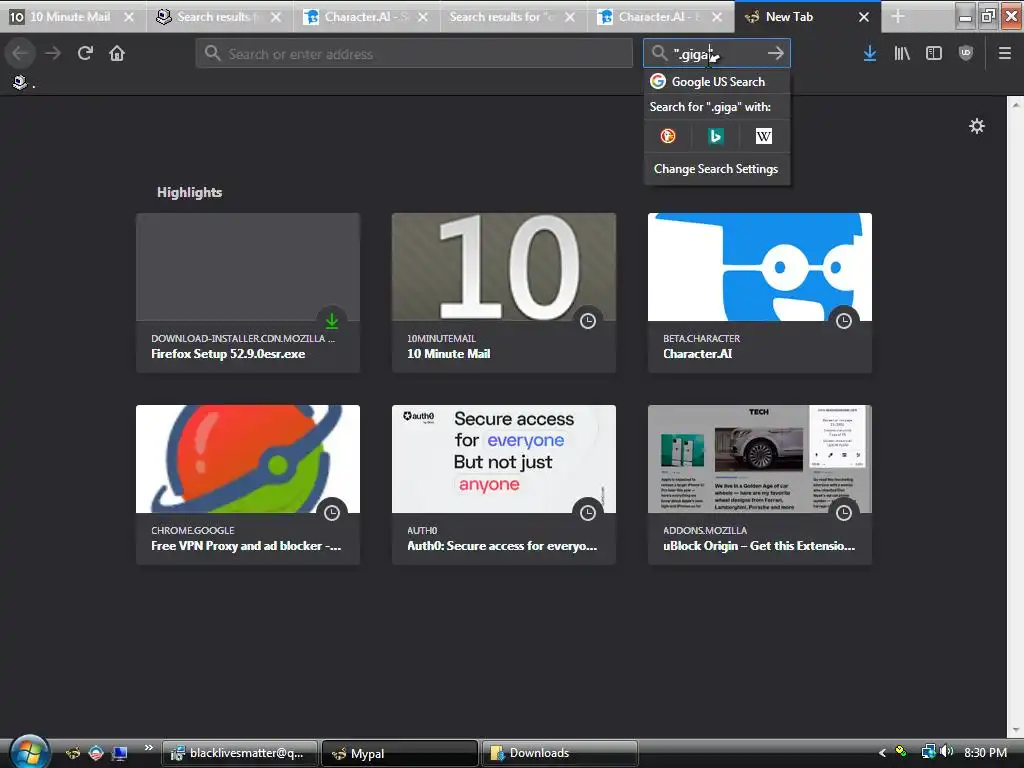Open the uBlock Origin extension card
Screen dimensions: 1024x768
click(760, 485)
